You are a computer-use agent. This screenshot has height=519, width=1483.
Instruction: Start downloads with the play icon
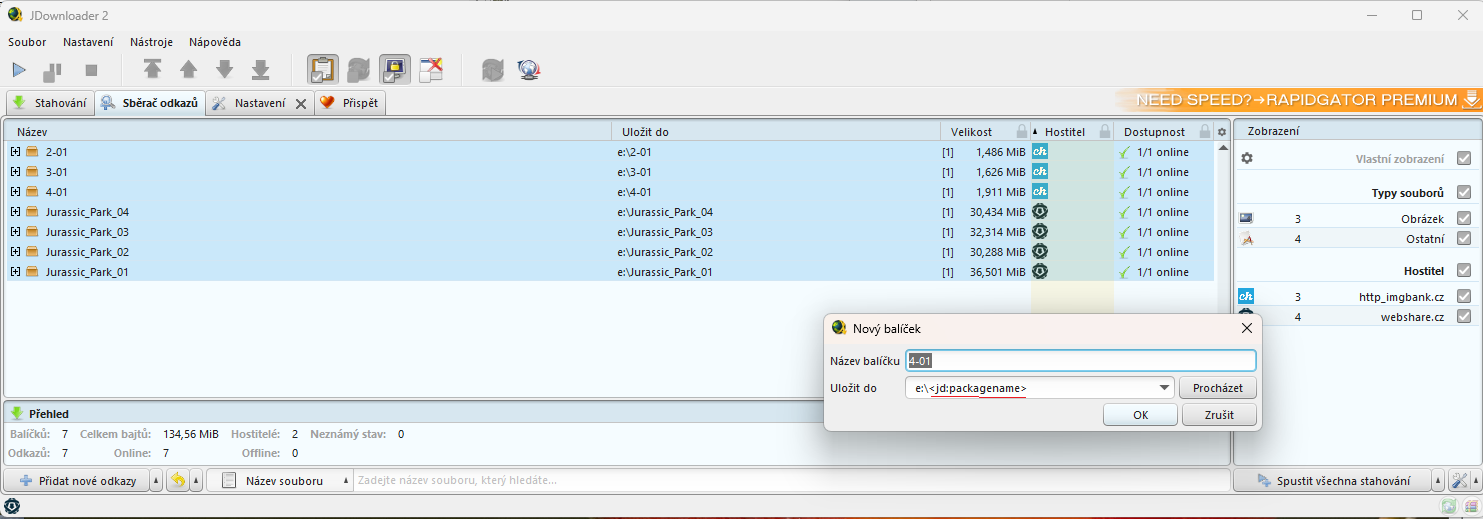[19, 70]
